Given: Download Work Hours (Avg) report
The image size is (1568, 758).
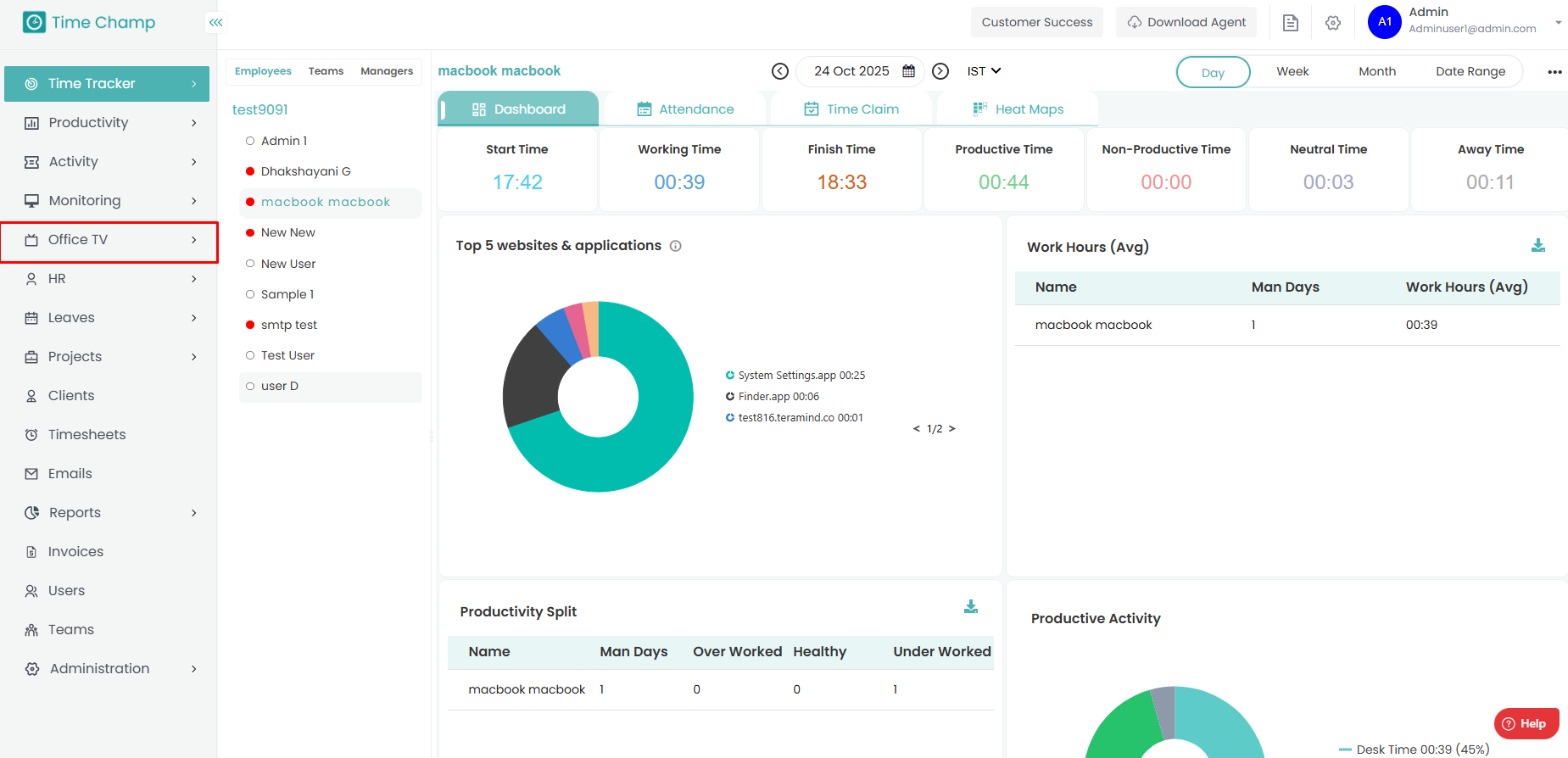Looking at the screenshot, I should click(x=1537, y=246).
